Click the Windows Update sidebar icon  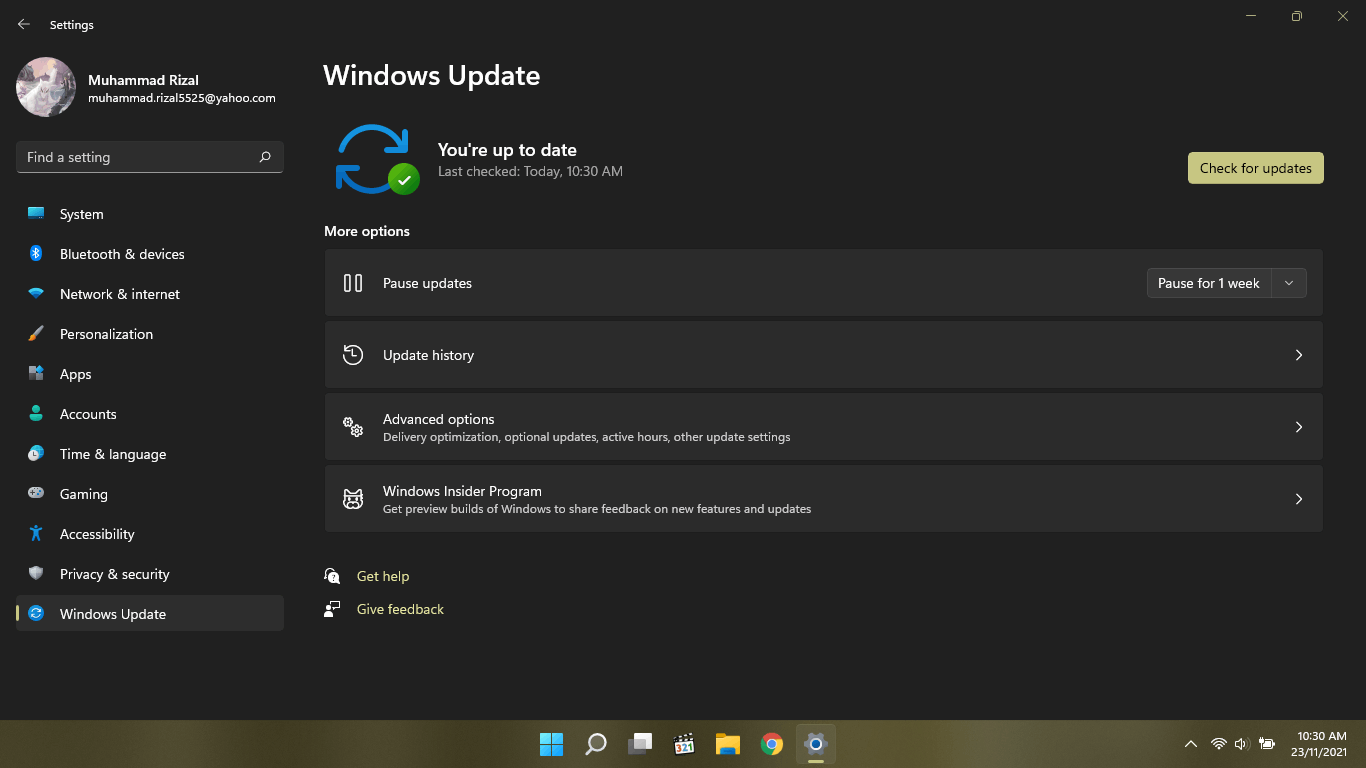36,614
